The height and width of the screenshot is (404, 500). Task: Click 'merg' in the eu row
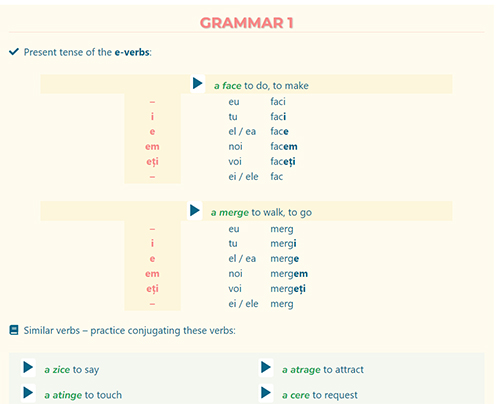(282, 229)
